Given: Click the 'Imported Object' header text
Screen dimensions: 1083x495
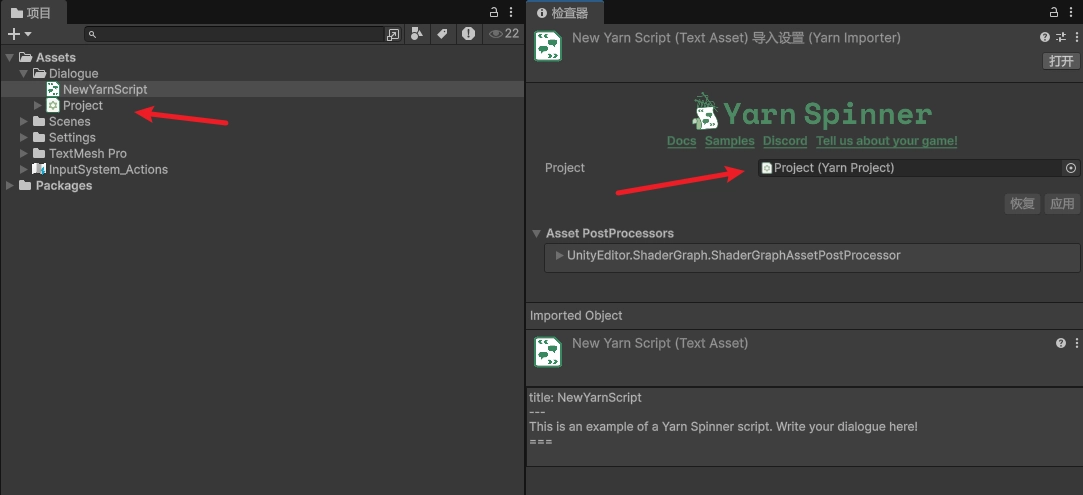Looking at the screenshot, I should [576, 316].
